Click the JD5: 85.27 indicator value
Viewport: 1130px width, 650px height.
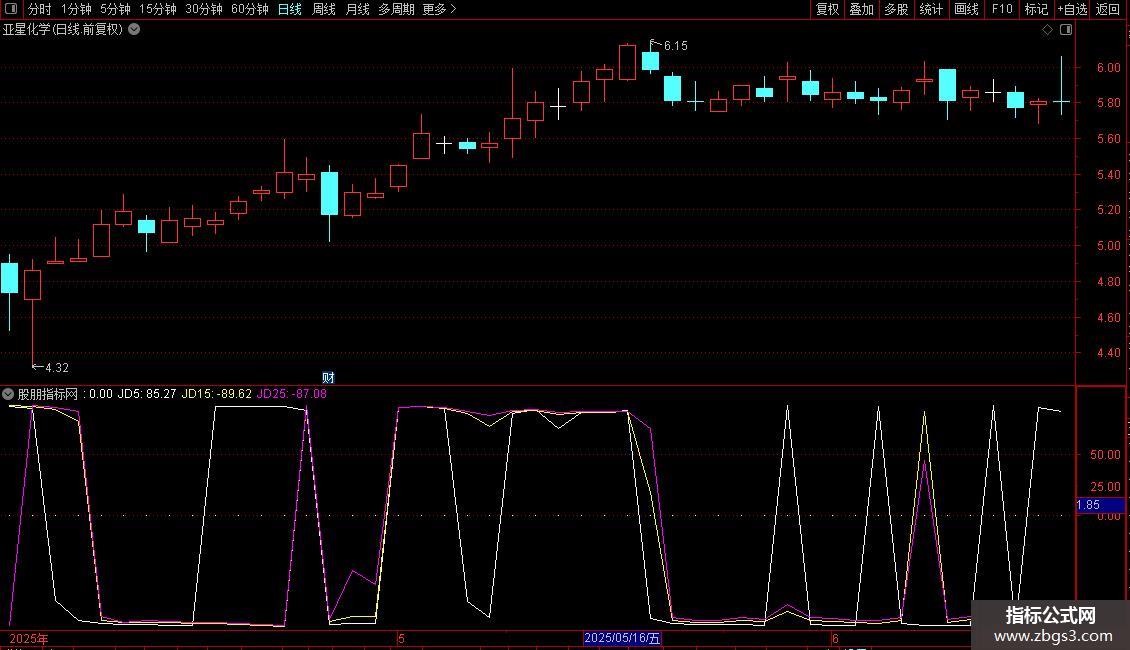[x=147, y=394]
